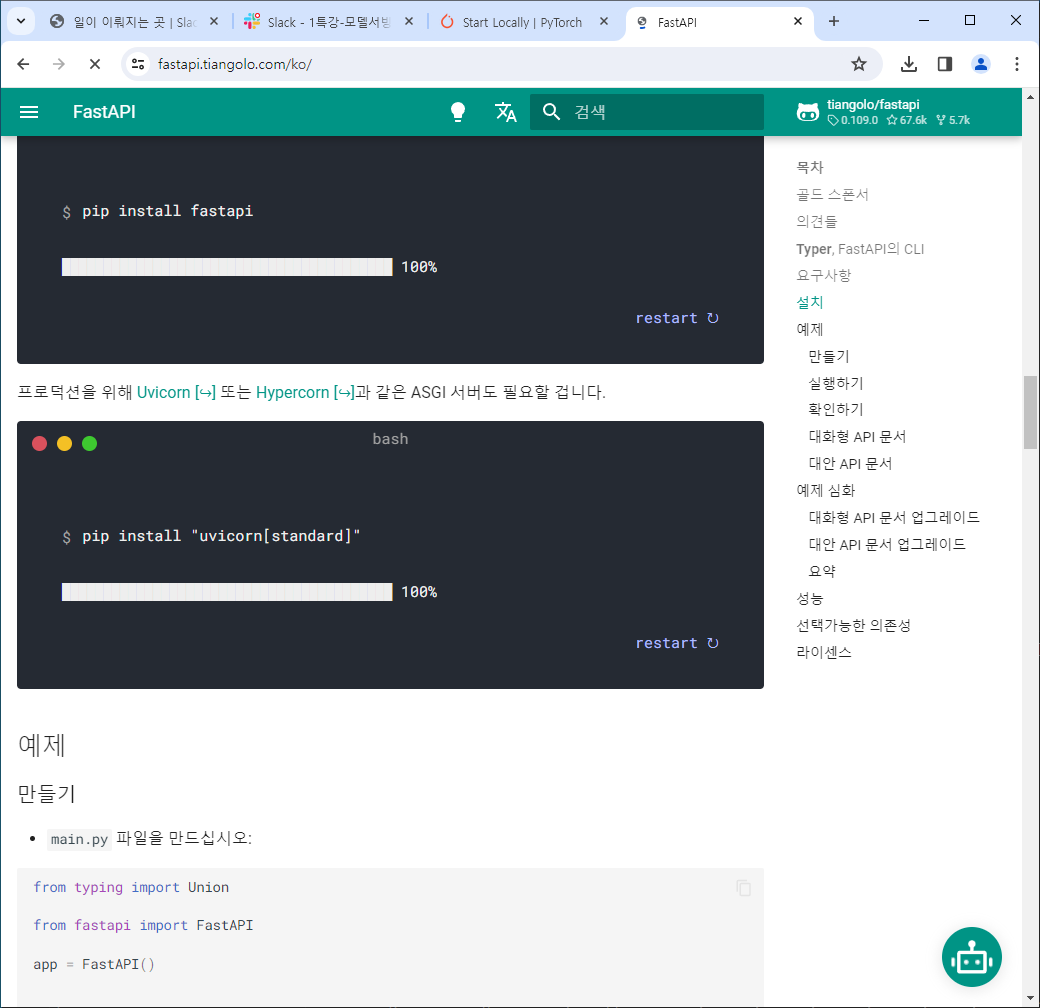Open 대안 API 문서 업그레이드 entry

pyautogui.click(x=887, y=544)
